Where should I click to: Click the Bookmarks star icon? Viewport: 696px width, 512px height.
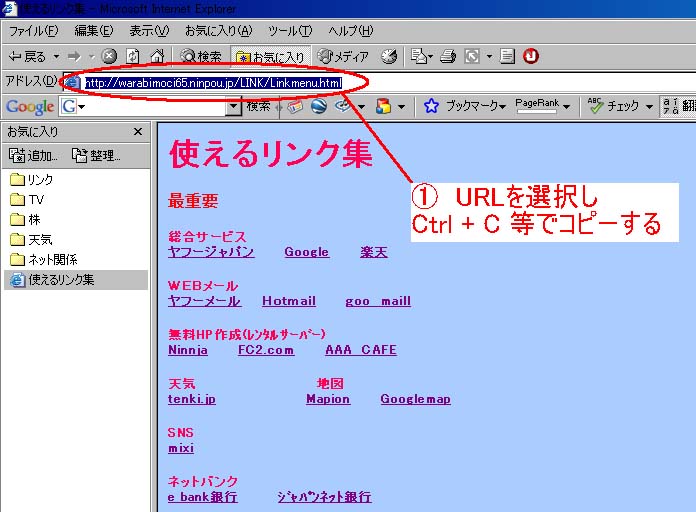[x=431, y=106]
